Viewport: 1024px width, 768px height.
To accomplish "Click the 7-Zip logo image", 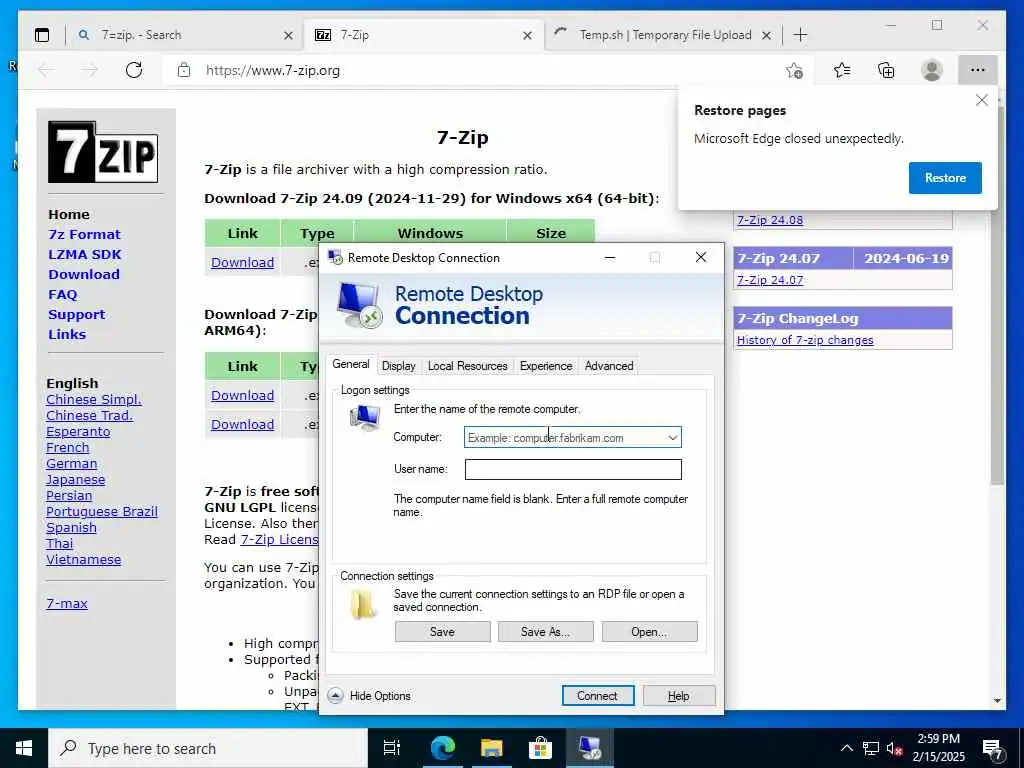I will (x=103, y=152).
